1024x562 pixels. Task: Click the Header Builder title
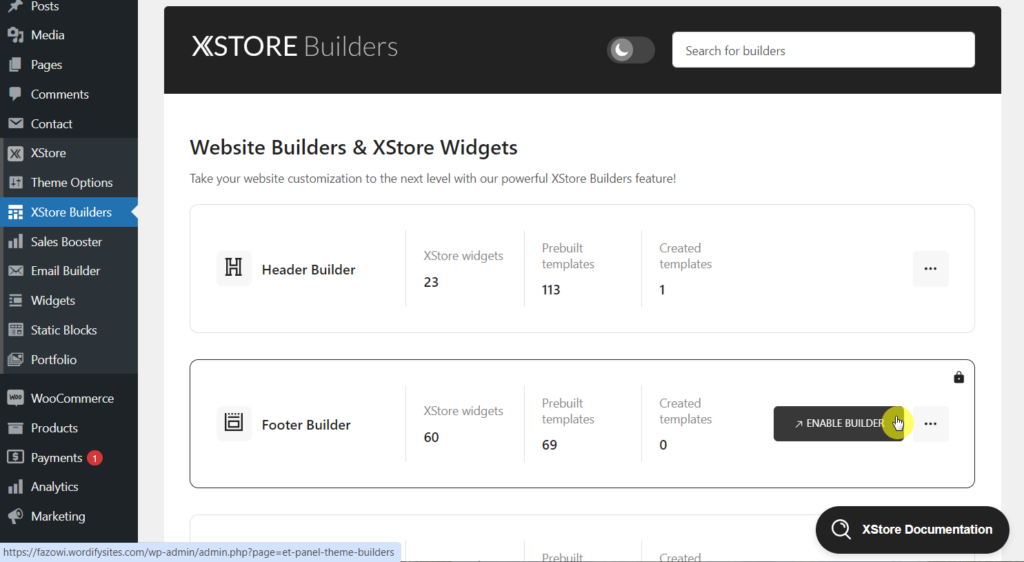click(x=308, y=270)
